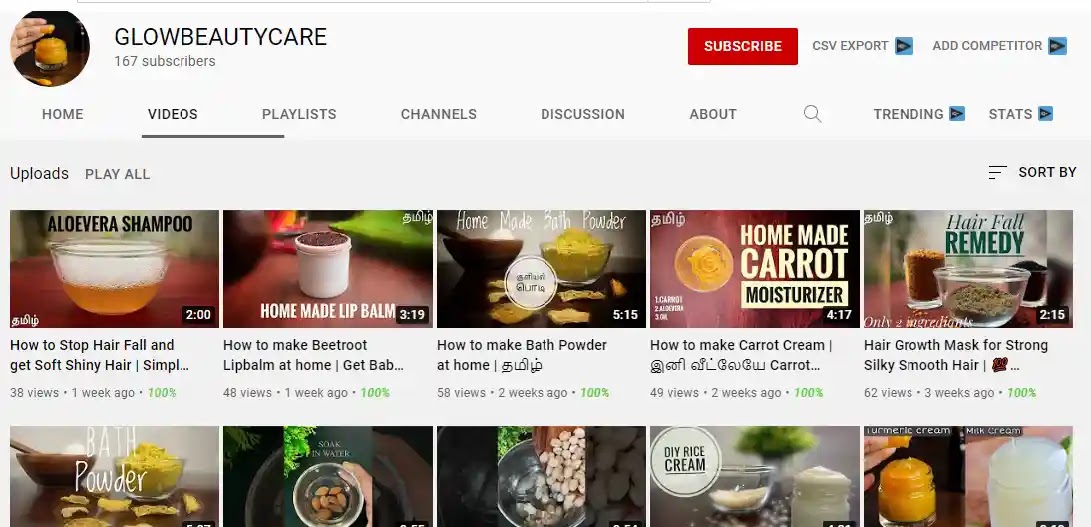Click the Sort By lines icon
Screen dimensions: 1091x527
click(997, 173)
